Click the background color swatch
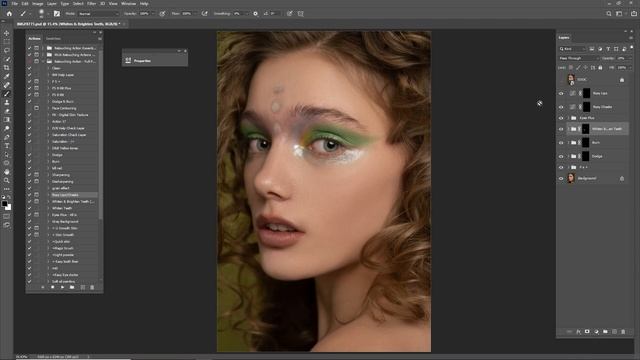This screenshot has height=360, width=640. point(8,207)
